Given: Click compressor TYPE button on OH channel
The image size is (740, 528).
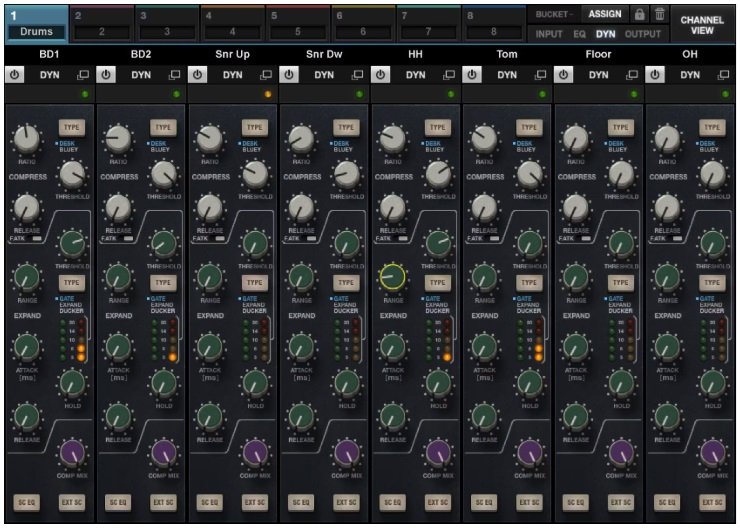Looking at the screenshot, I should (712, 127).
